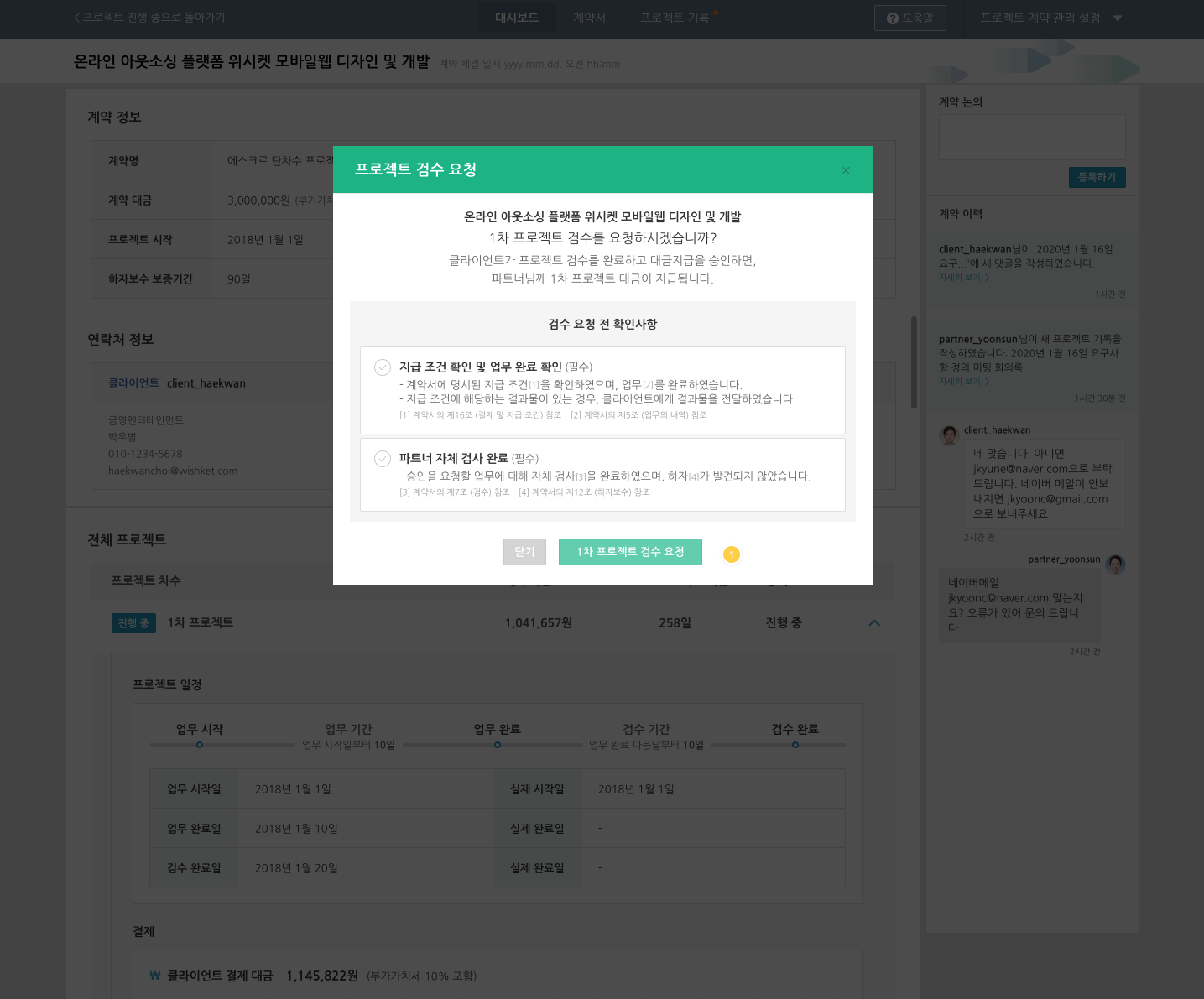Screen dimensions: 1204x999
Task: Click the 닫기 button in dialog
Action: pos(524,552)
